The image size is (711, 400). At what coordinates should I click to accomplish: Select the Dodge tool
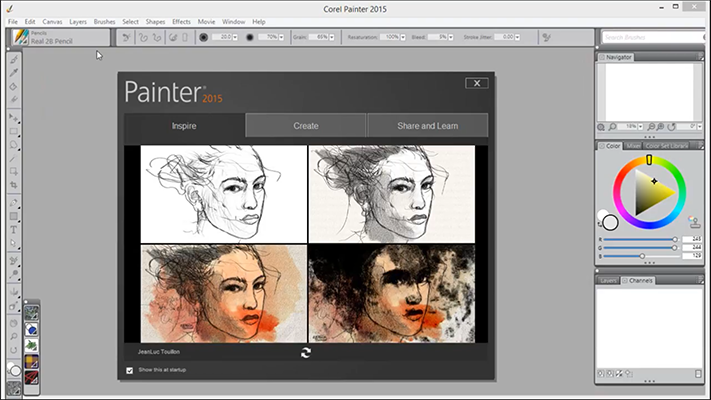click(14, 274)
